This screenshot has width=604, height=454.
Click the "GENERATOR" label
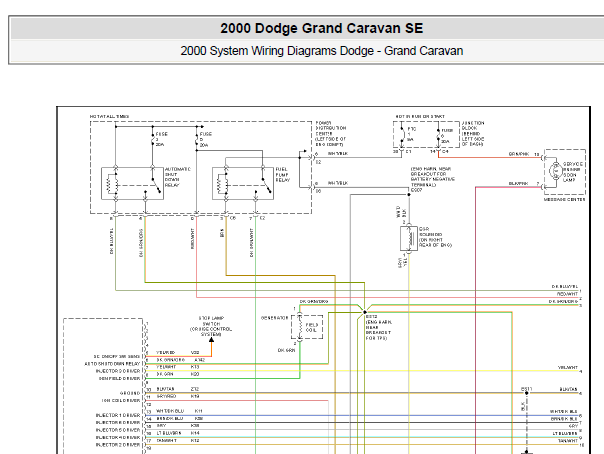[x=275, y=318]
